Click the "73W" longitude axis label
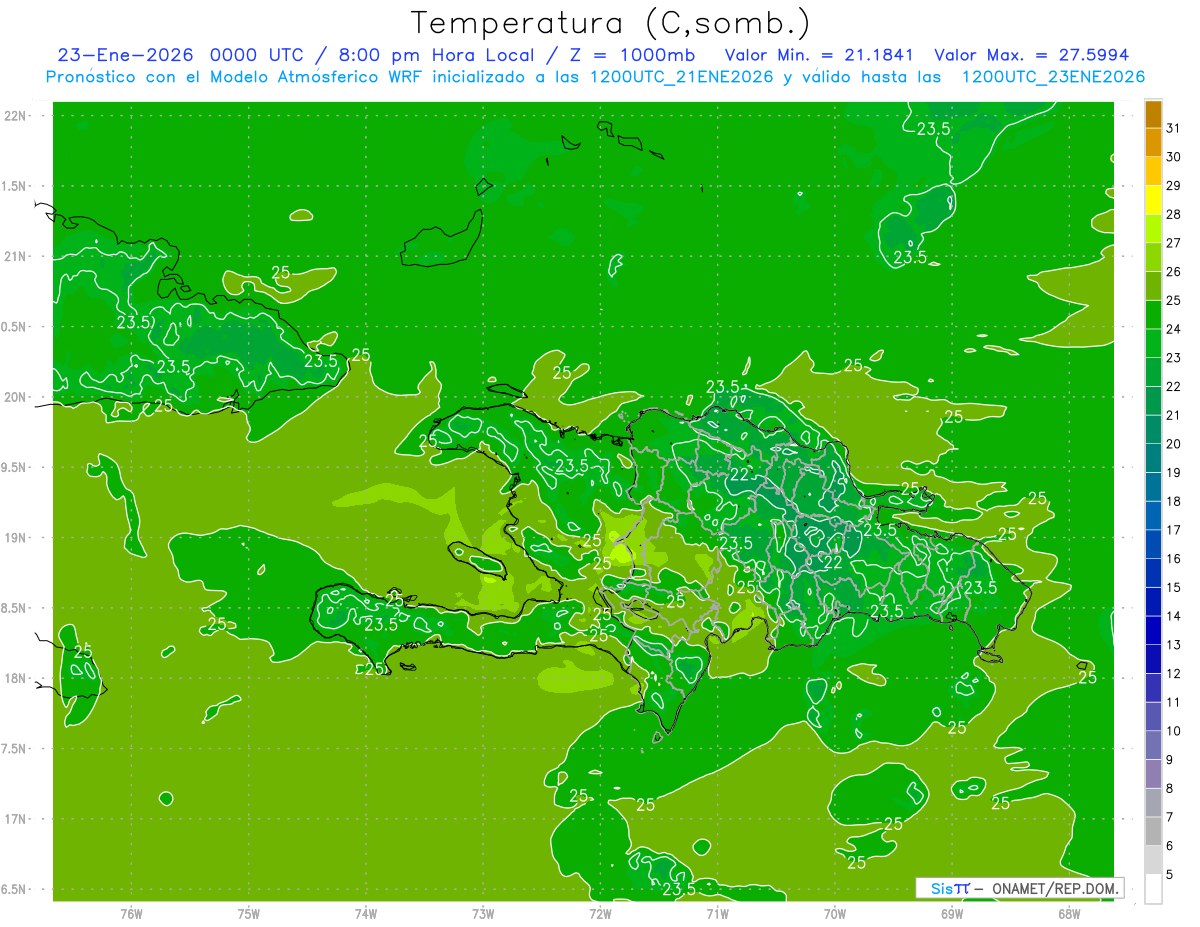Screen dimensions: 1200x927 point(483,914)
